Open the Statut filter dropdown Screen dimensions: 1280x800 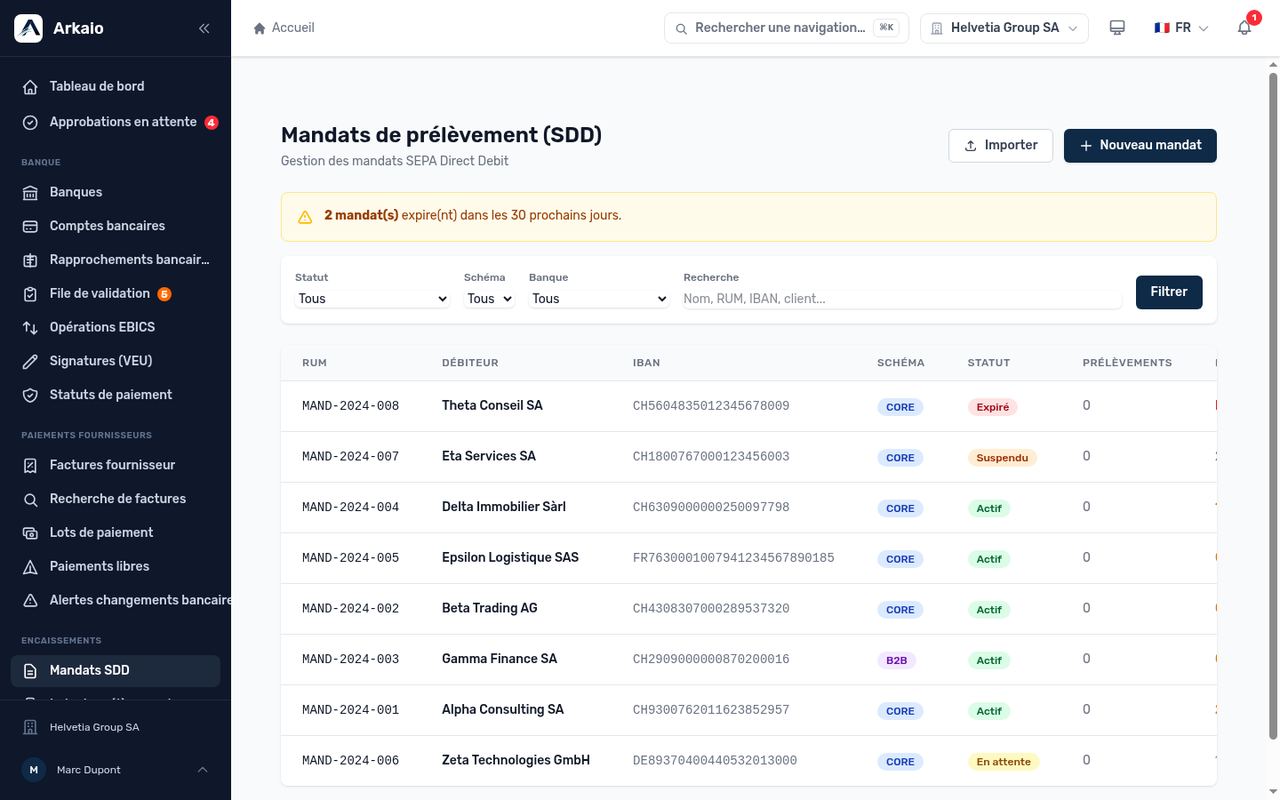click(x=373, y=299)
